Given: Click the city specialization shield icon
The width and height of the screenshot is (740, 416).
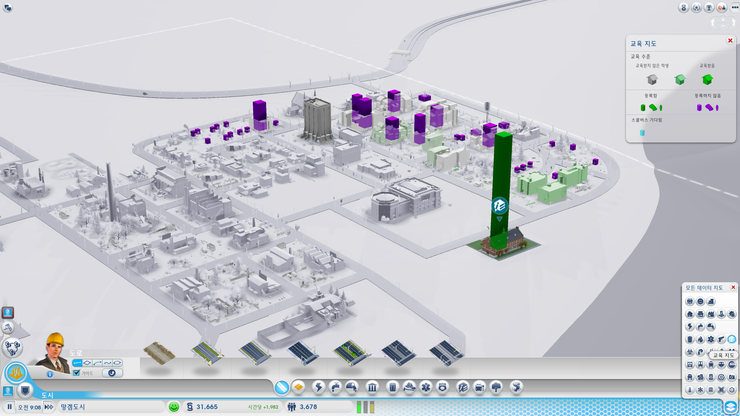Looking at the screenshot, I should [25, 391].
